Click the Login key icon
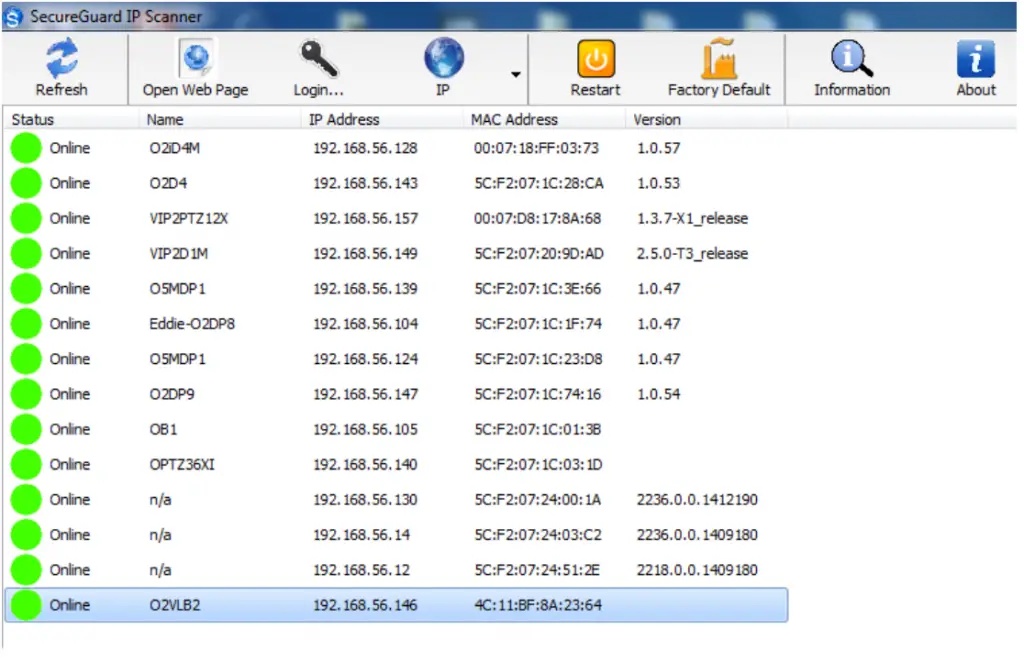The image size is (1024, 662). point(318,58)
